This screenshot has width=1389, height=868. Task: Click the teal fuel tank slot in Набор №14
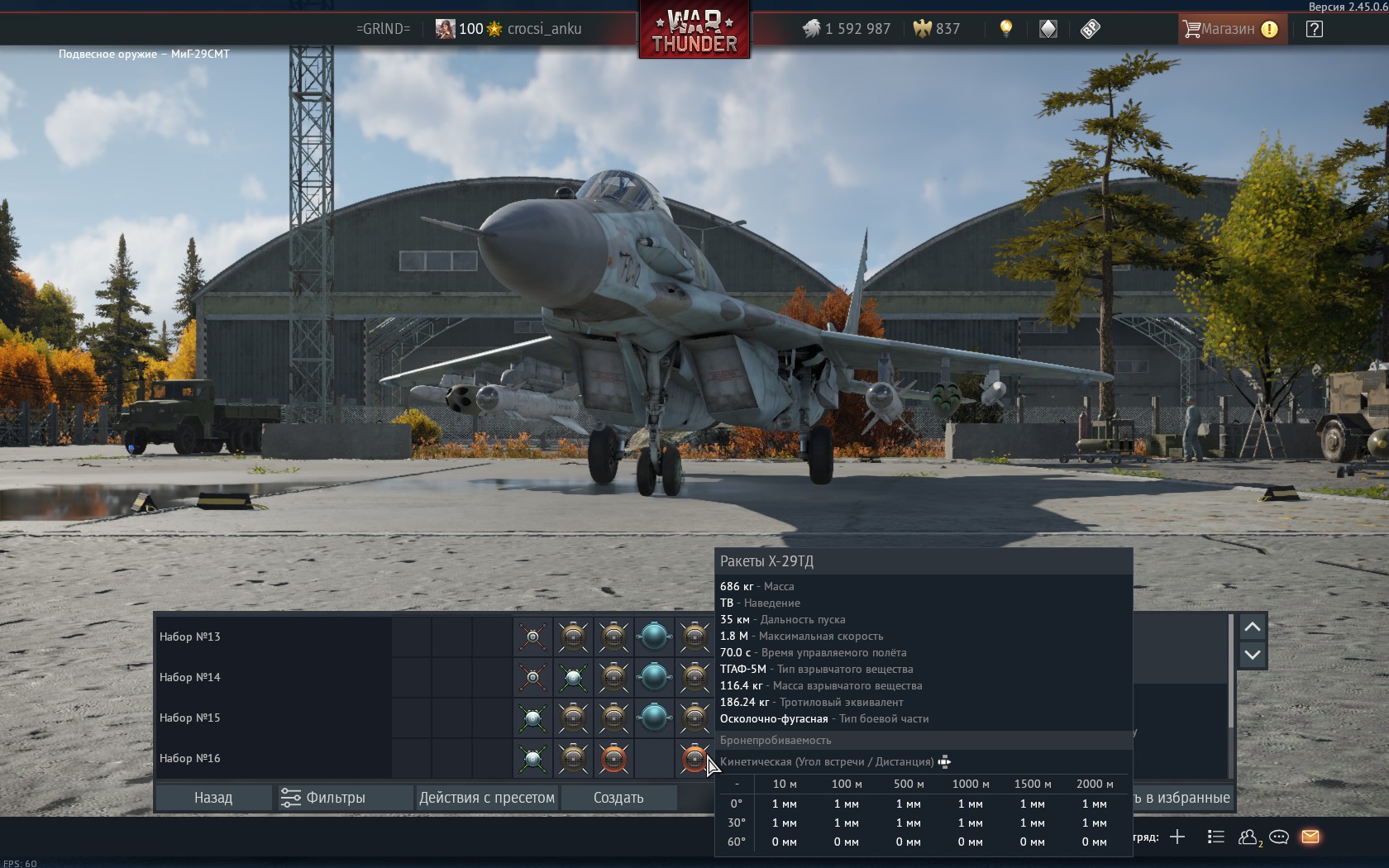click(x=654, y=677)
